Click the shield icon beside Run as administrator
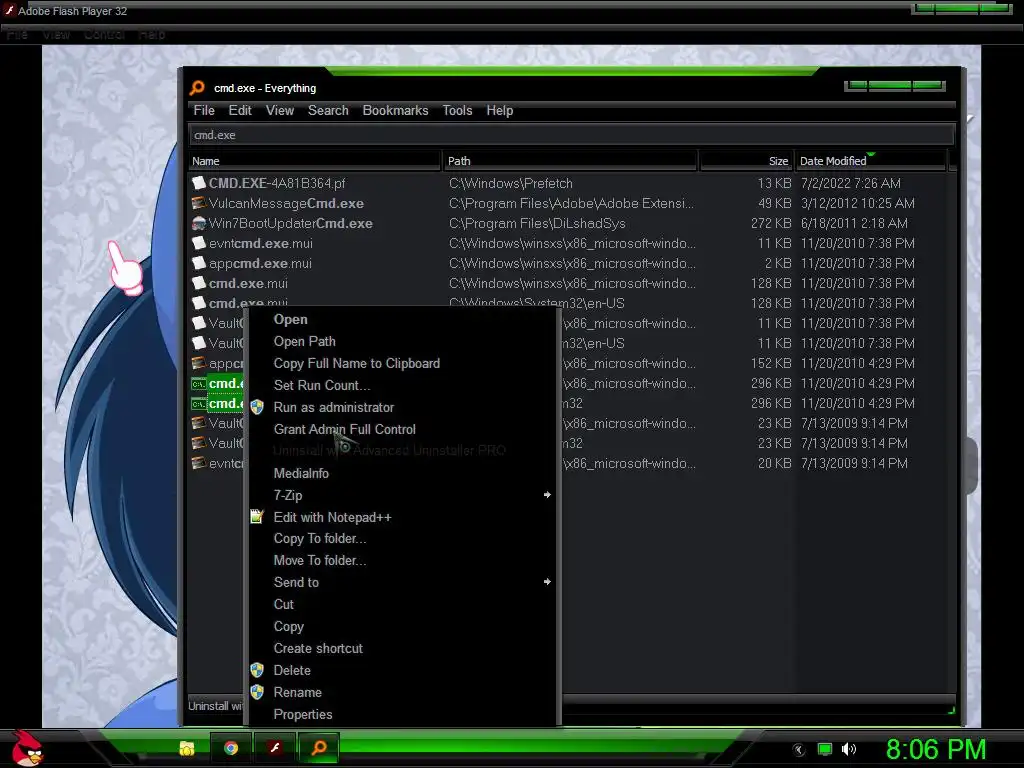The height and width of the screenshot is (768, 1024). tap(257, 407)
